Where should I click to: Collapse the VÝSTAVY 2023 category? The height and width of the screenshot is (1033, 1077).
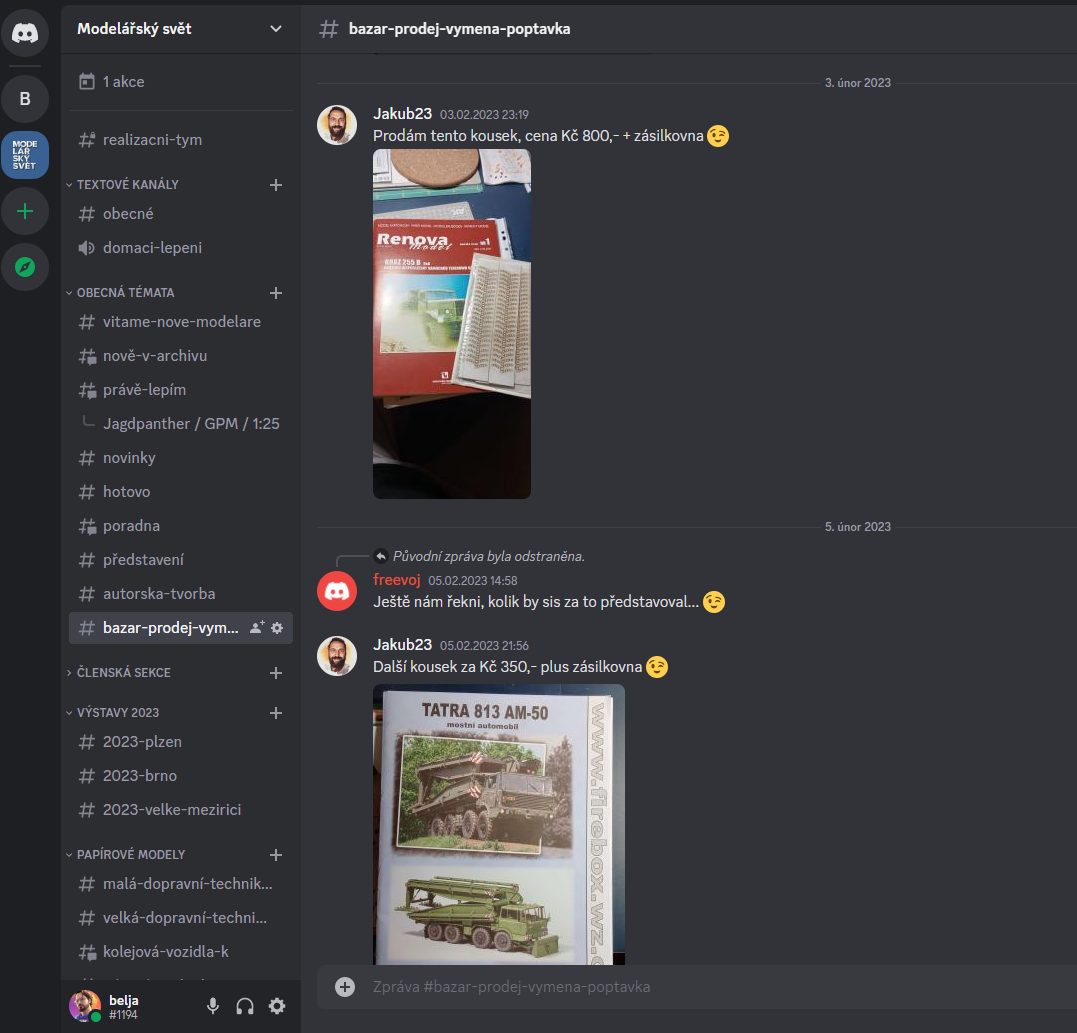click(113, 712)
